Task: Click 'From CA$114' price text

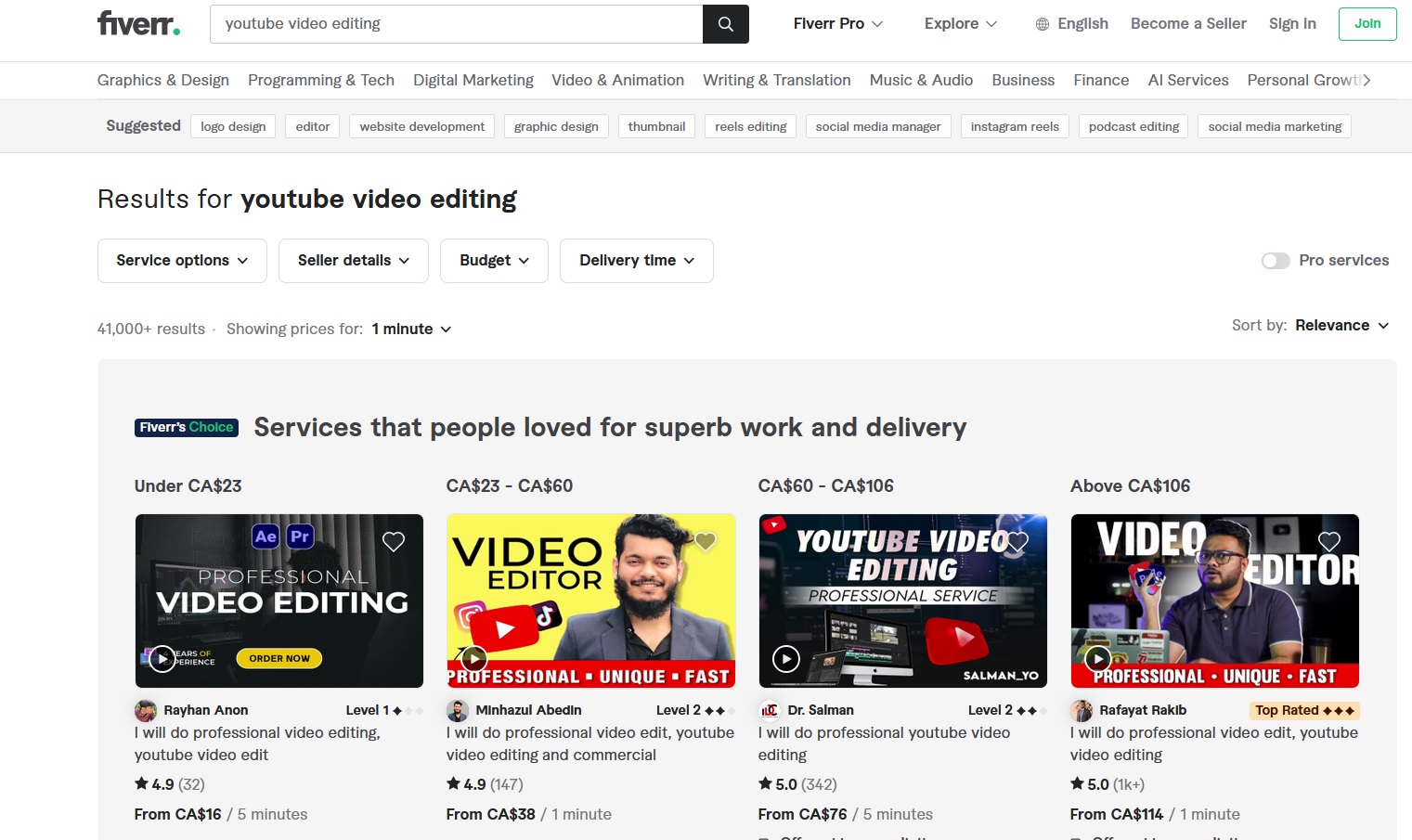Action: pyautogui.click(x=1117, y=815)
